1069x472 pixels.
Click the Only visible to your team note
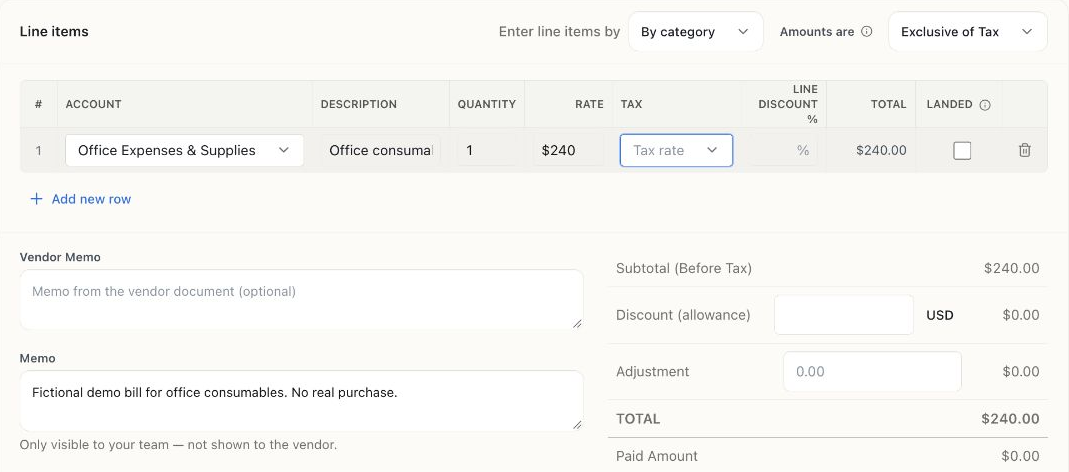coord(178,445)
